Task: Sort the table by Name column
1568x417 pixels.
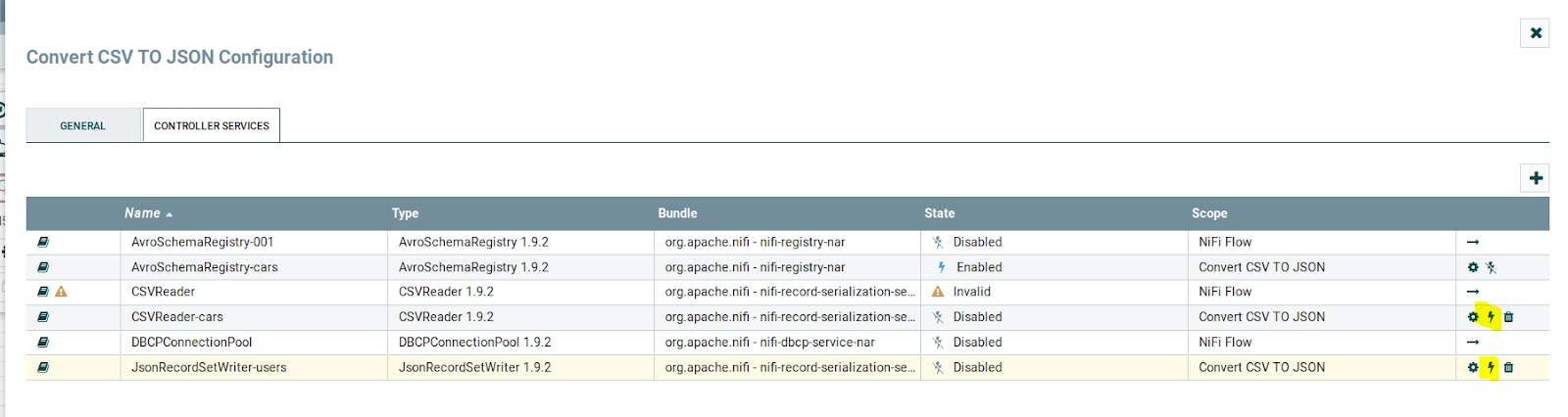Action: point(142,213)
